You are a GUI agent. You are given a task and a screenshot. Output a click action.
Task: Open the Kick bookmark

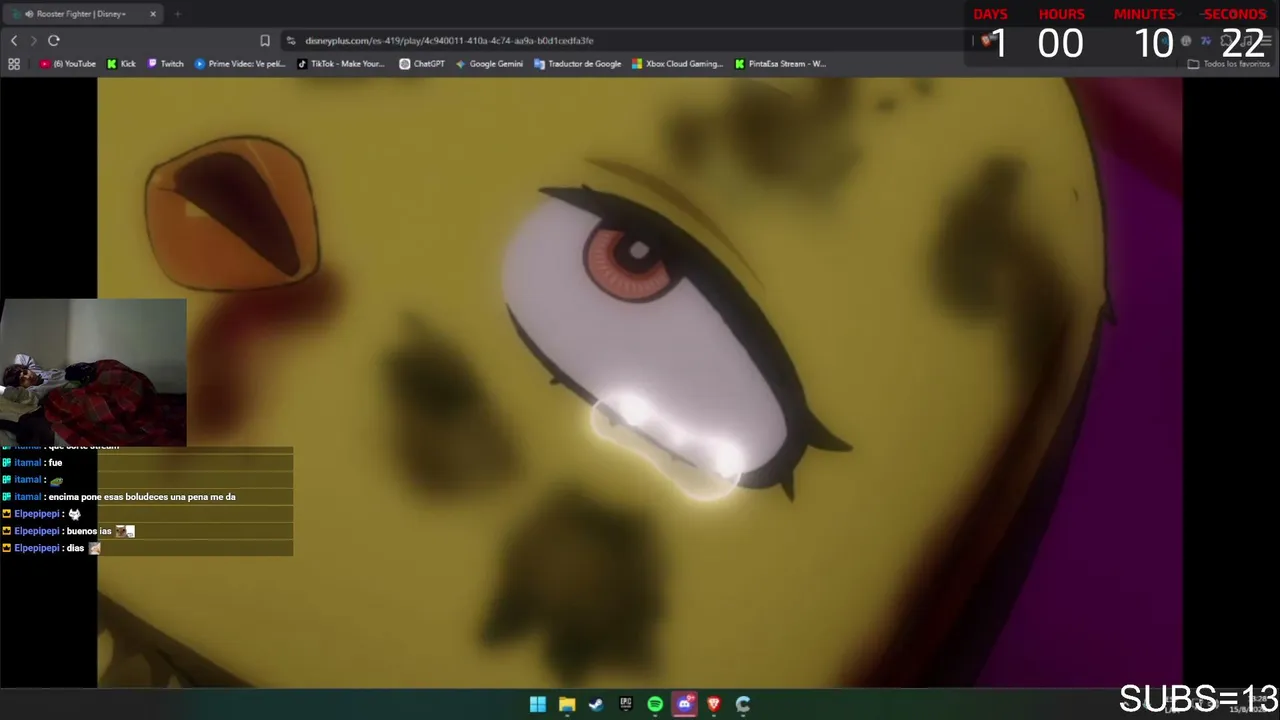pyautogui.click(x=121, y=64)
